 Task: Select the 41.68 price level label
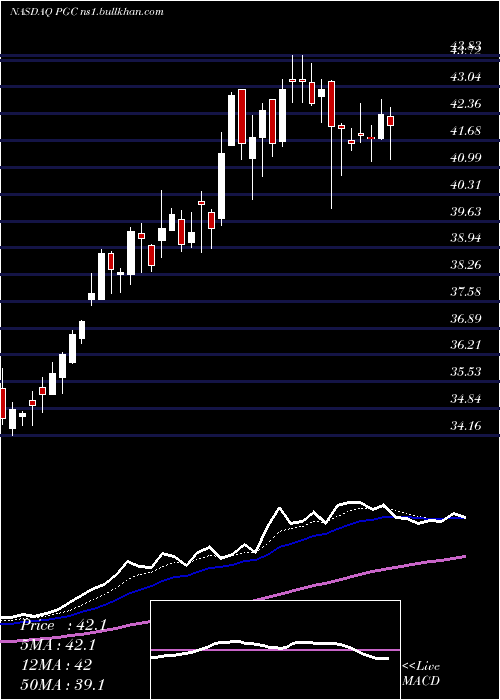pyautogui.click(x=466, y=130)
